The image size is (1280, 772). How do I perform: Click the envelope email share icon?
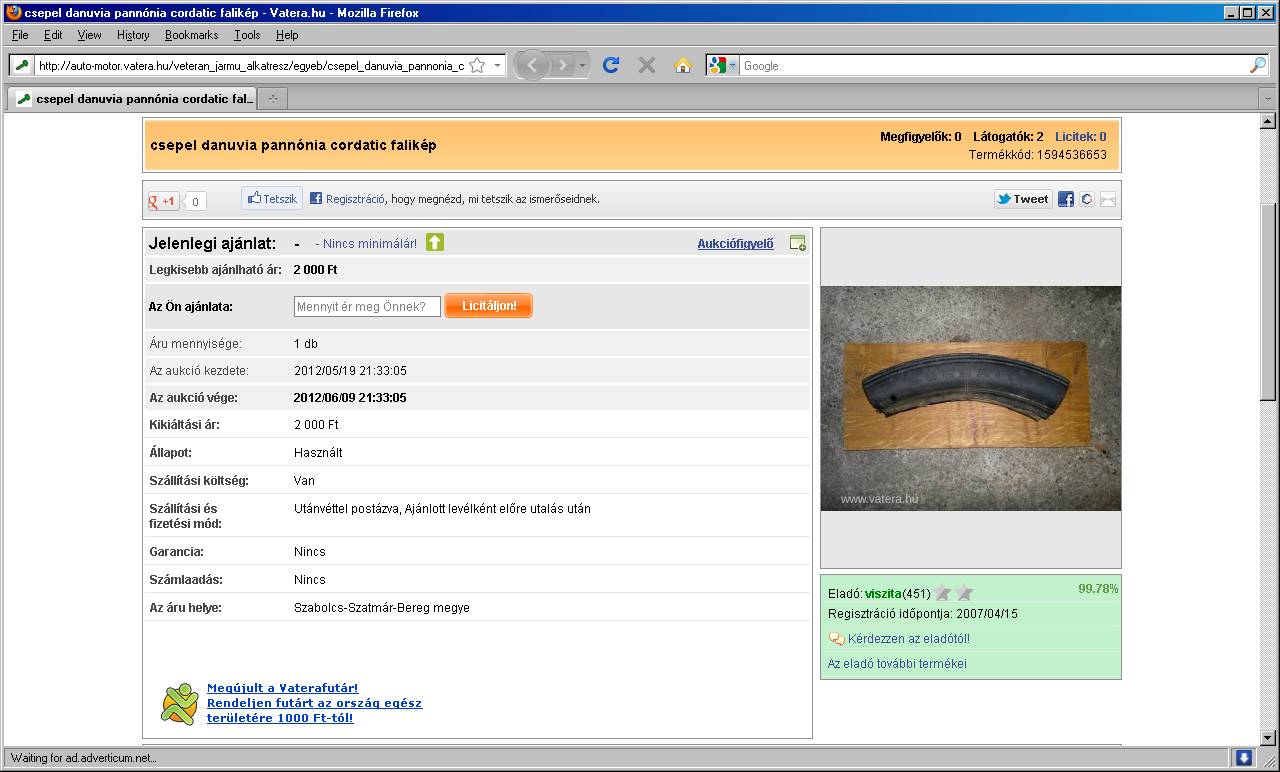[1107, 199]
